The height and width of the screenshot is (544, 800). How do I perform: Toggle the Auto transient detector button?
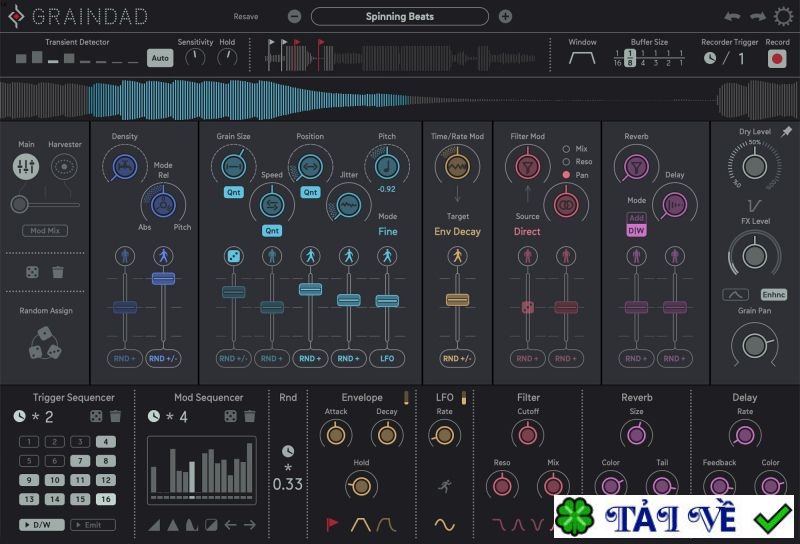pos(159,58)
